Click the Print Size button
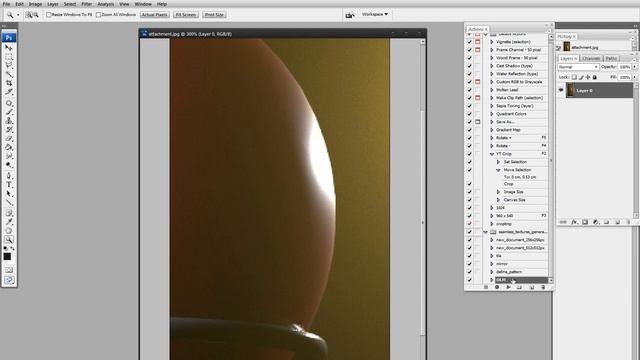Screen dimensions: 640x360 point(214,15)
